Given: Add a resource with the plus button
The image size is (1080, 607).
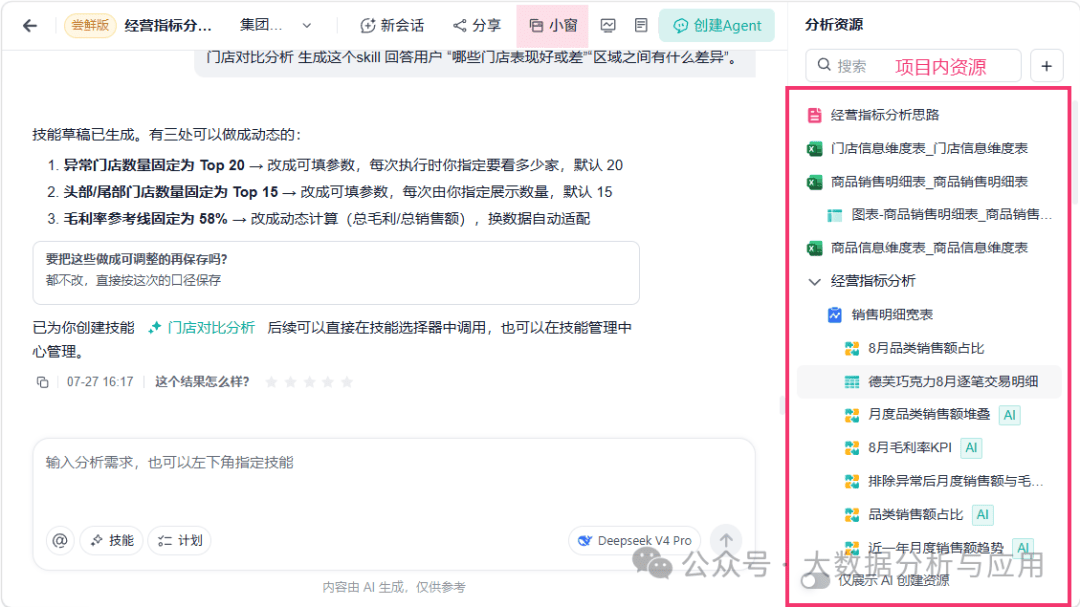Looking at the screenshot, I should (x=1046, y=66).
